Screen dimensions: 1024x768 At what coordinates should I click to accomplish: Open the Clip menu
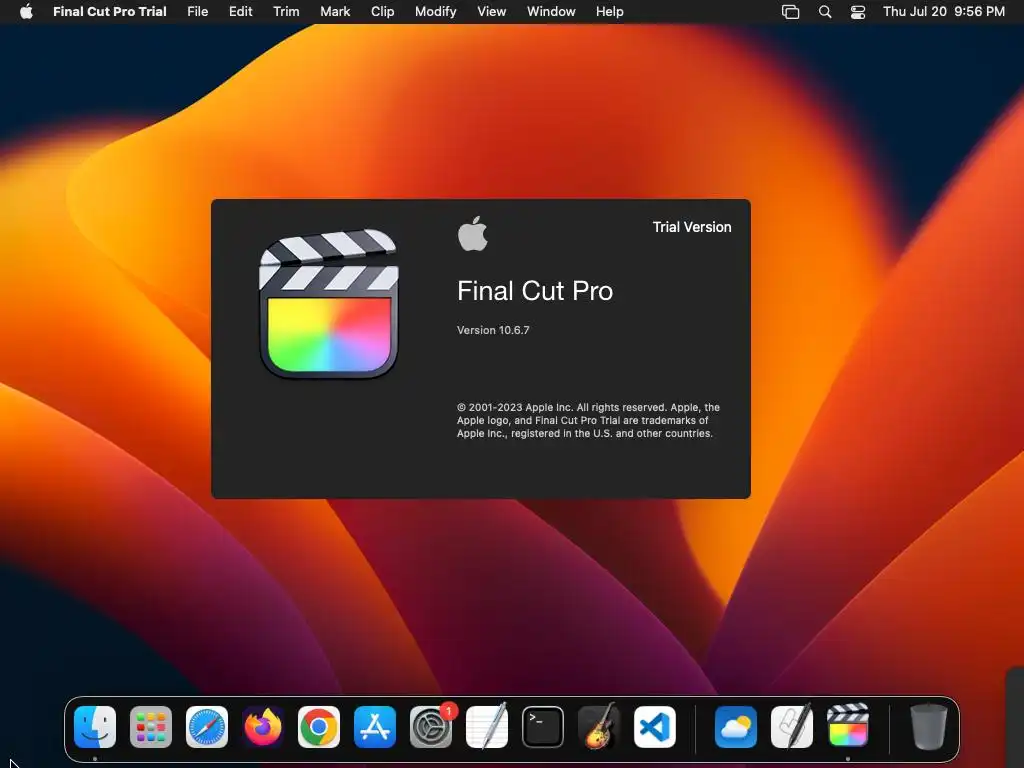(x=382, y=11)
